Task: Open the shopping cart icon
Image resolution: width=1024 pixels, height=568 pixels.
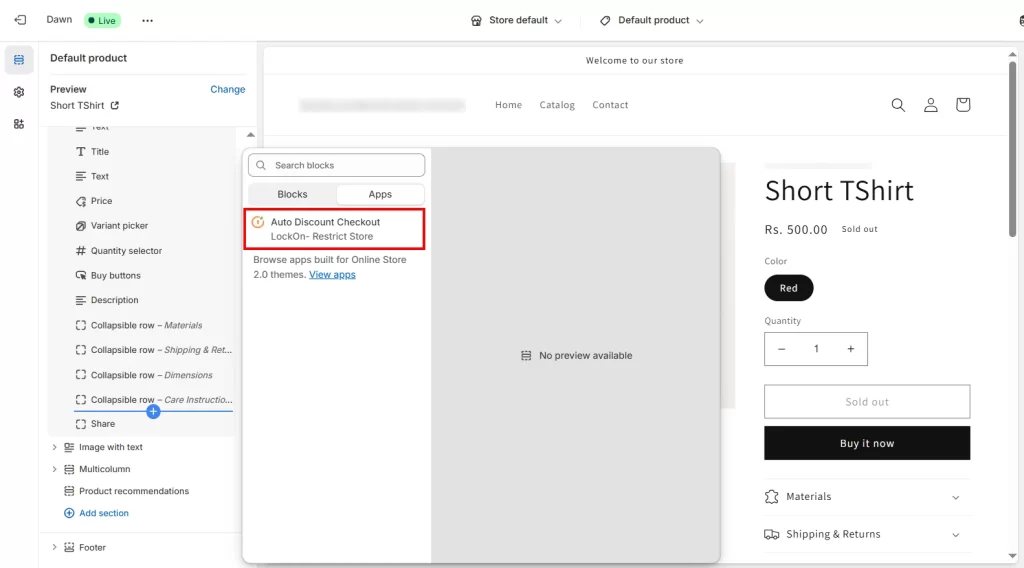Action: (963, 105)
